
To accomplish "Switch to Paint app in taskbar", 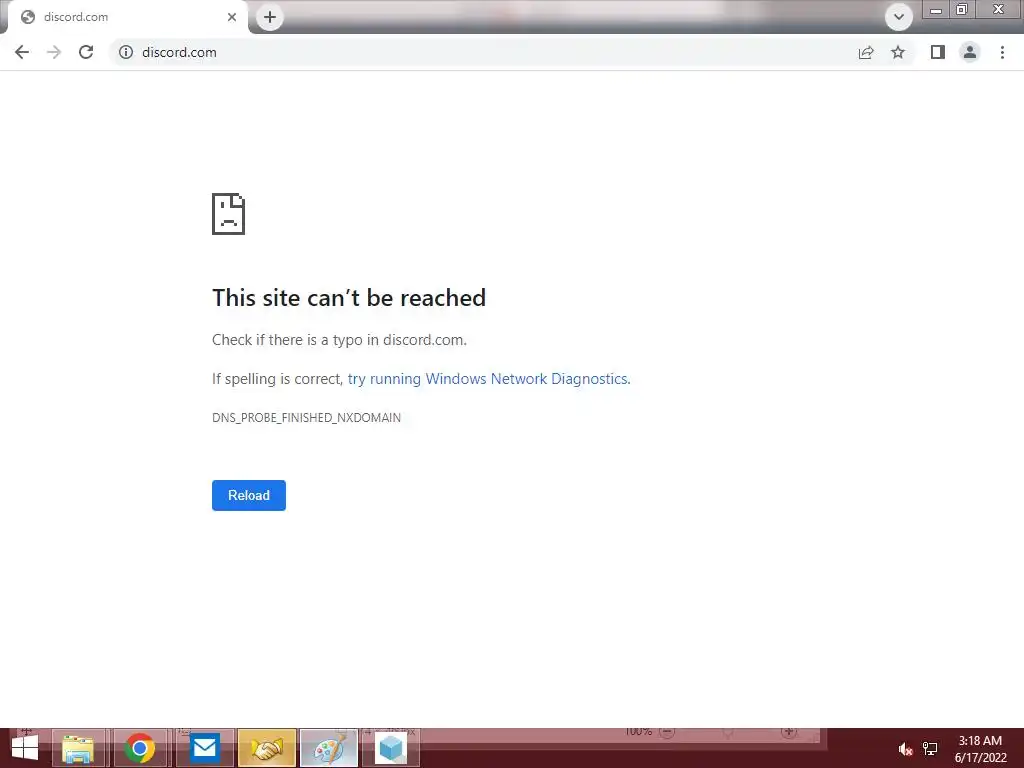I will pos(328,748).
